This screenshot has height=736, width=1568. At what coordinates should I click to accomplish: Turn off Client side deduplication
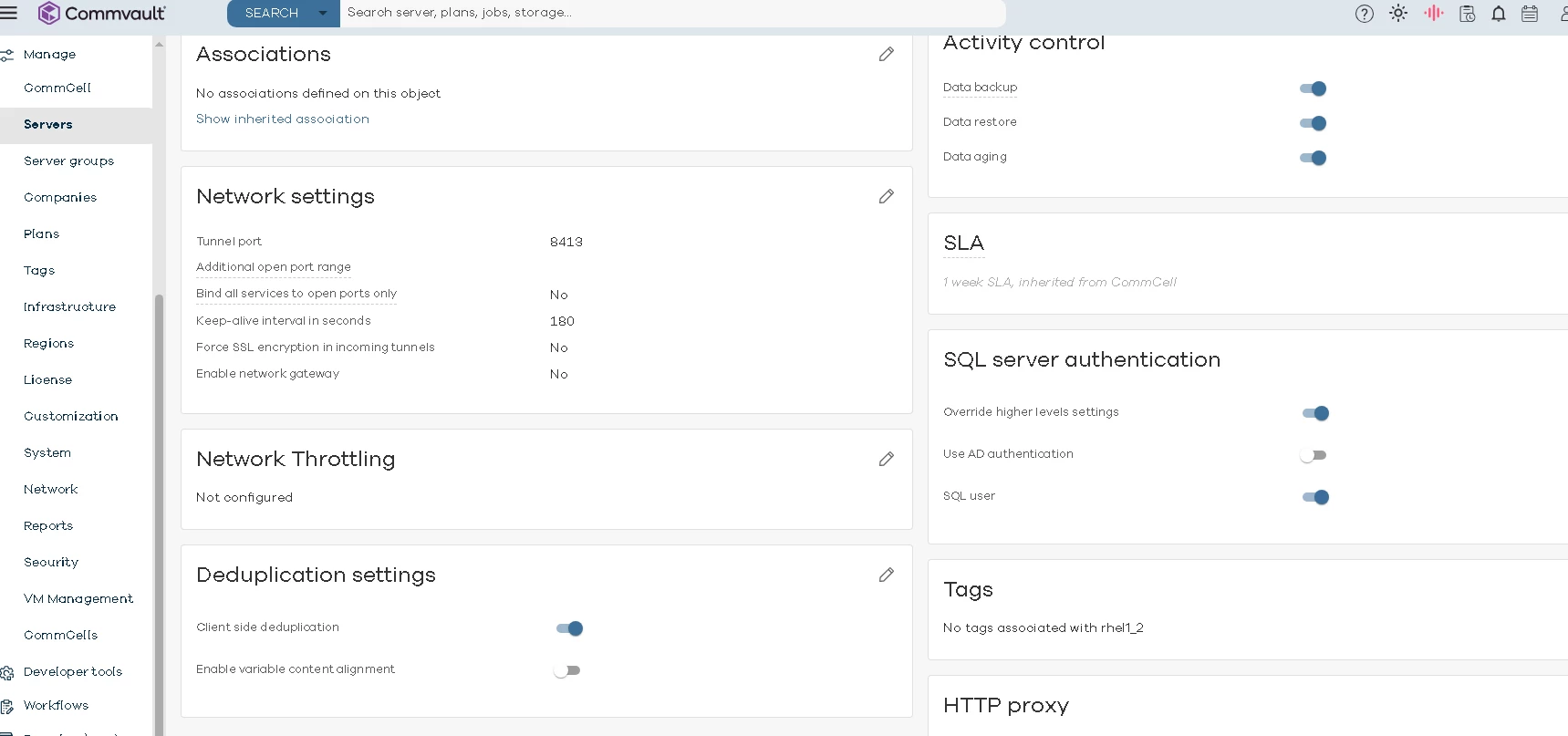pos(569,628)
